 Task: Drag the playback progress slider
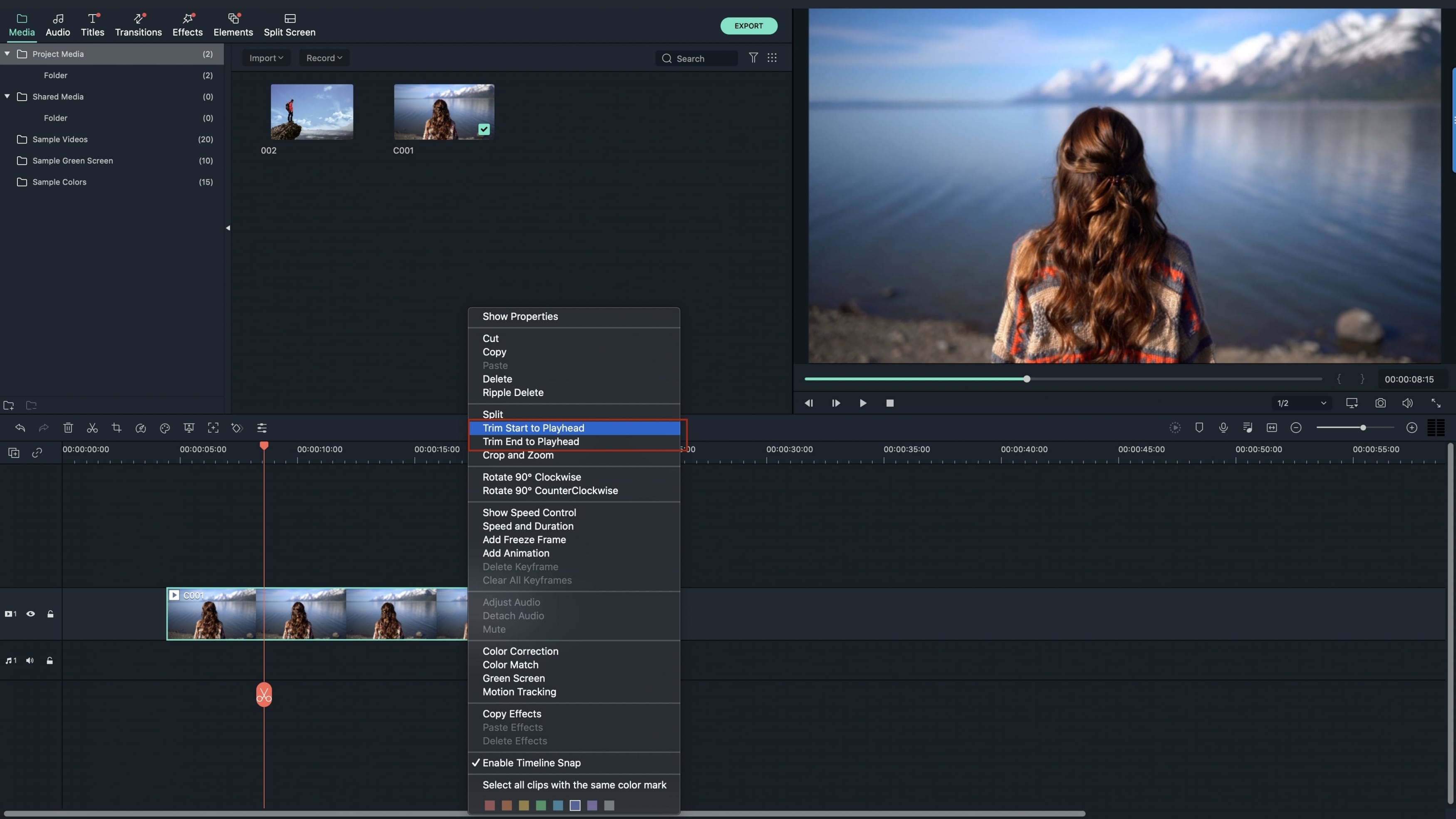(1027, 379)
